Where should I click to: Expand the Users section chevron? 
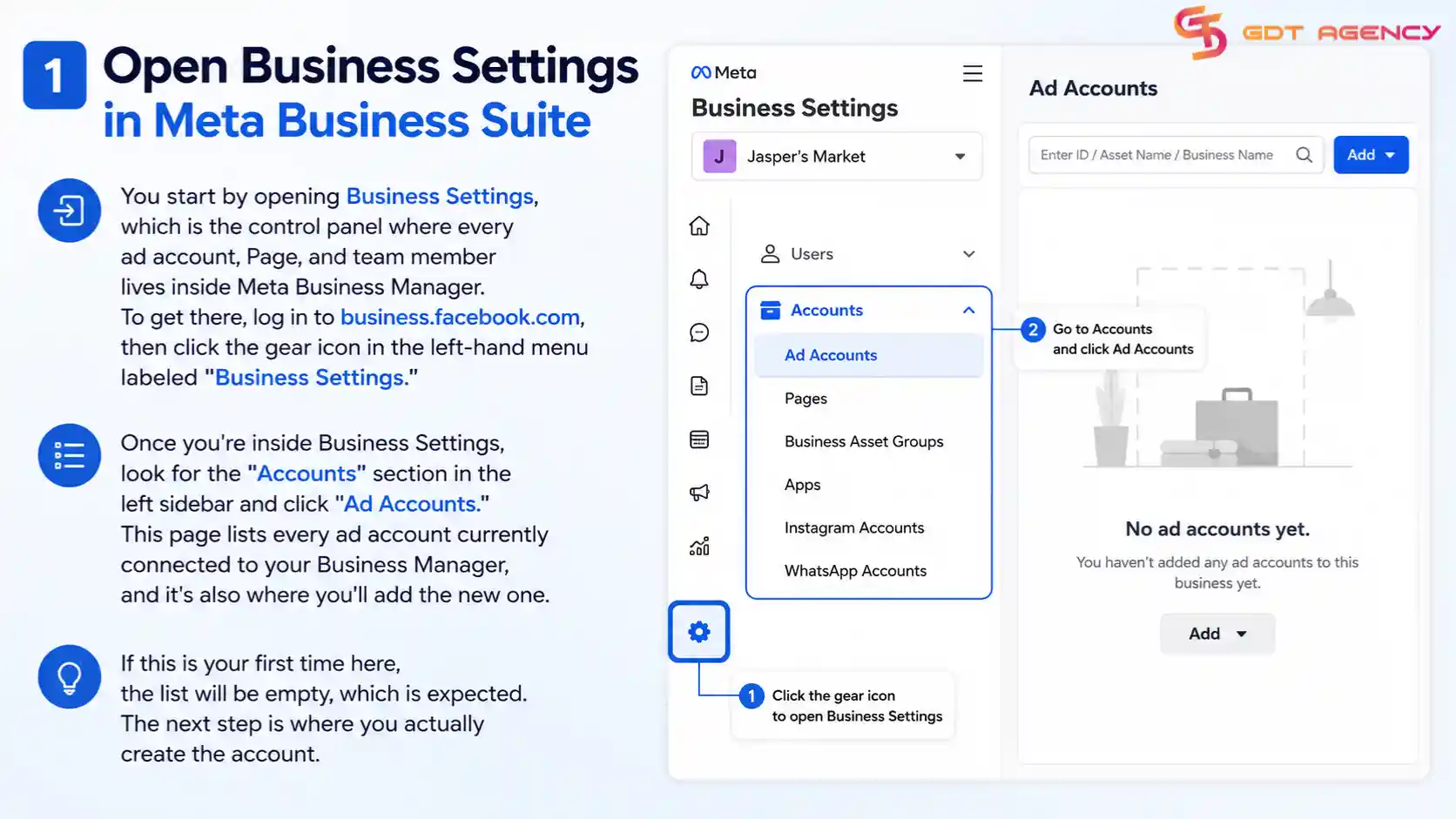(969, 254)
